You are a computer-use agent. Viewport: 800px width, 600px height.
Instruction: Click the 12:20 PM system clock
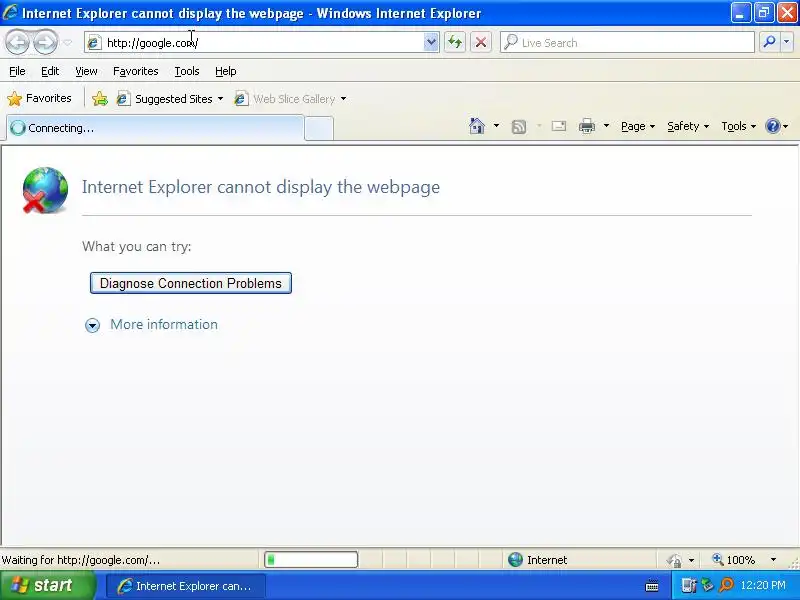click(x=763, y=585)
